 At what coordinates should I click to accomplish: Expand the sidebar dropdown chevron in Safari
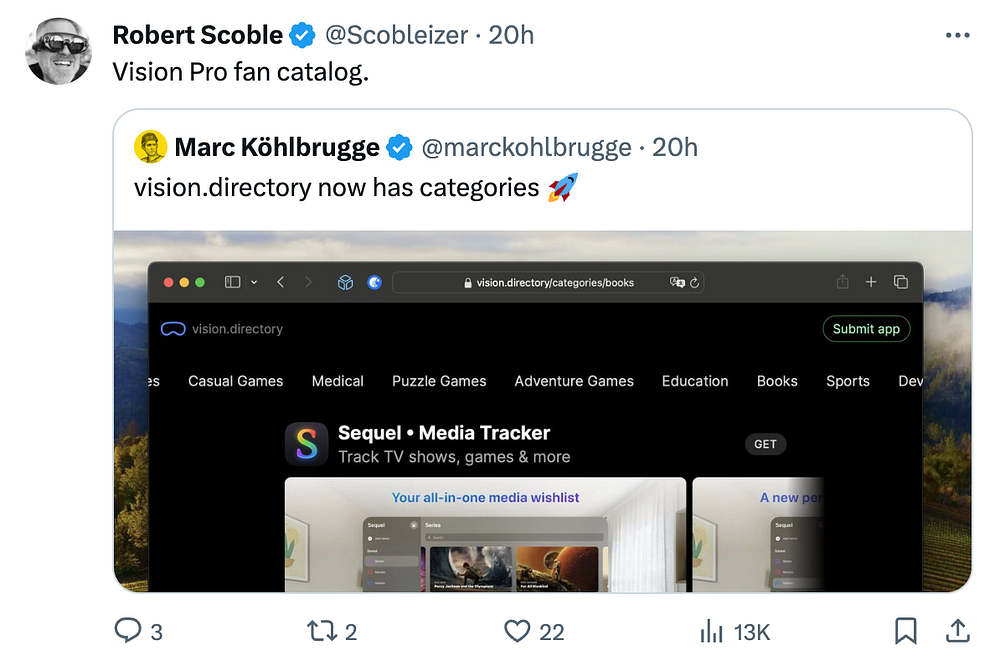pos(254,283)
